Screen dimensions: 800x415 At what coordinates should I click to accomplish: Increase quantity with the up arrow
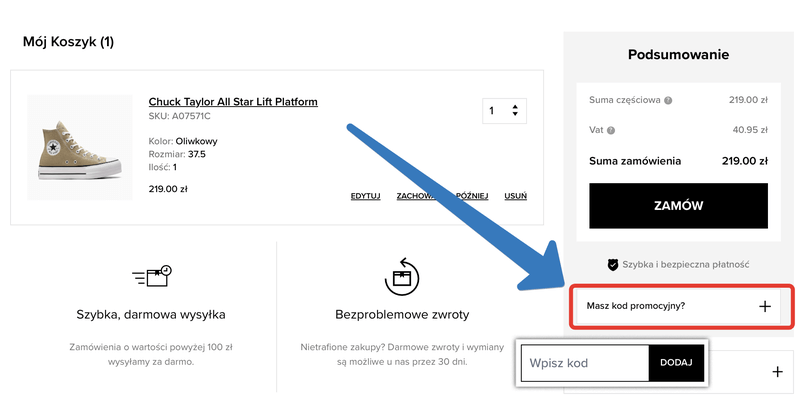click(515, 106)
